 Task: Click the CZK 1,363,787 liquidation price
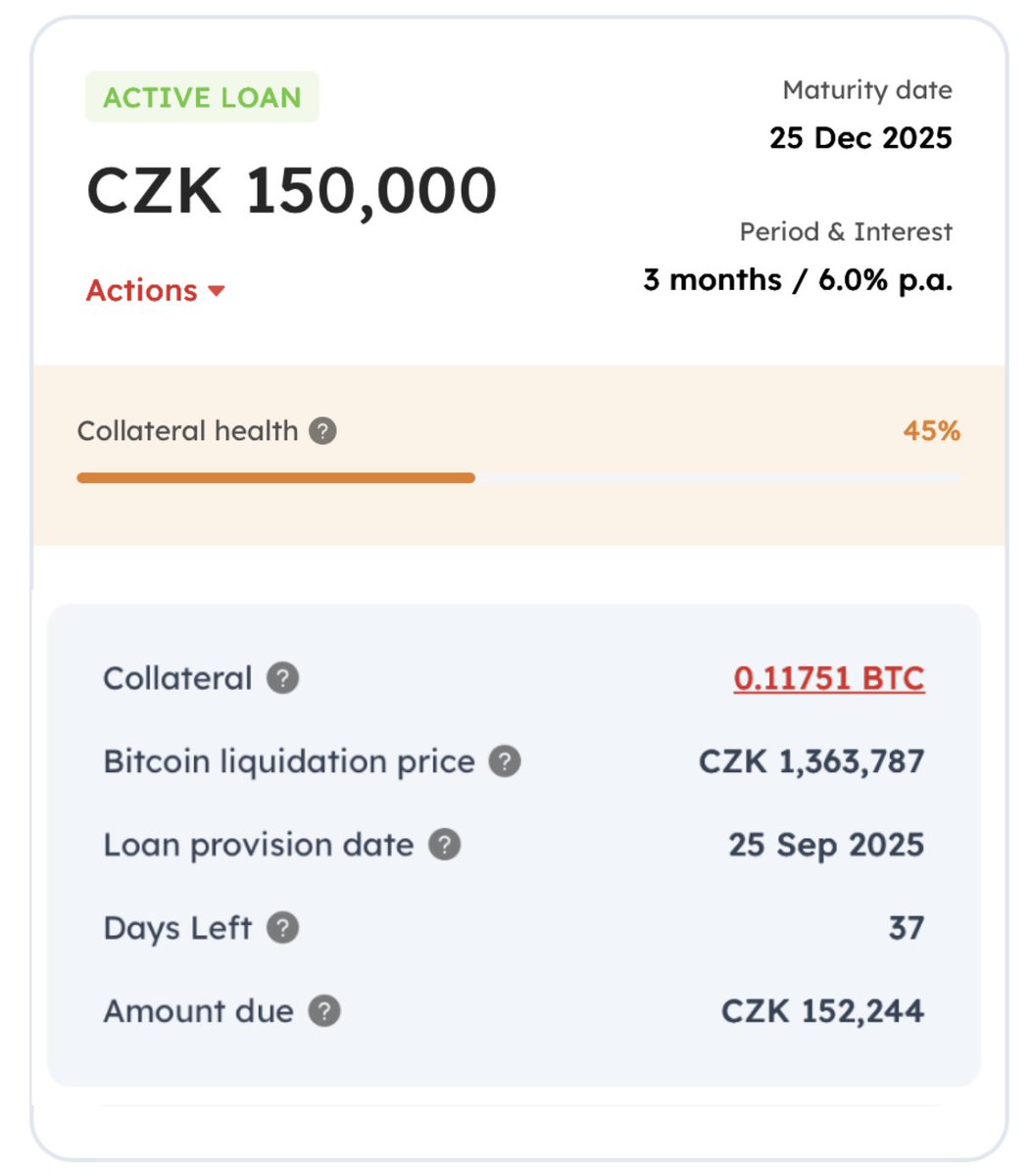(810, 761)
